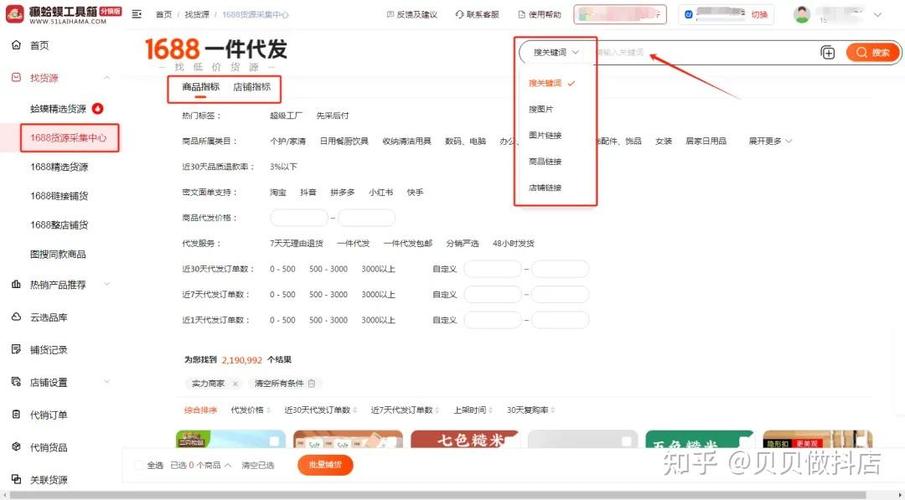The width and height of the screenshot is (905, 500).
Task: Switch to the 商品指标 tab
Action: [200, 87]
